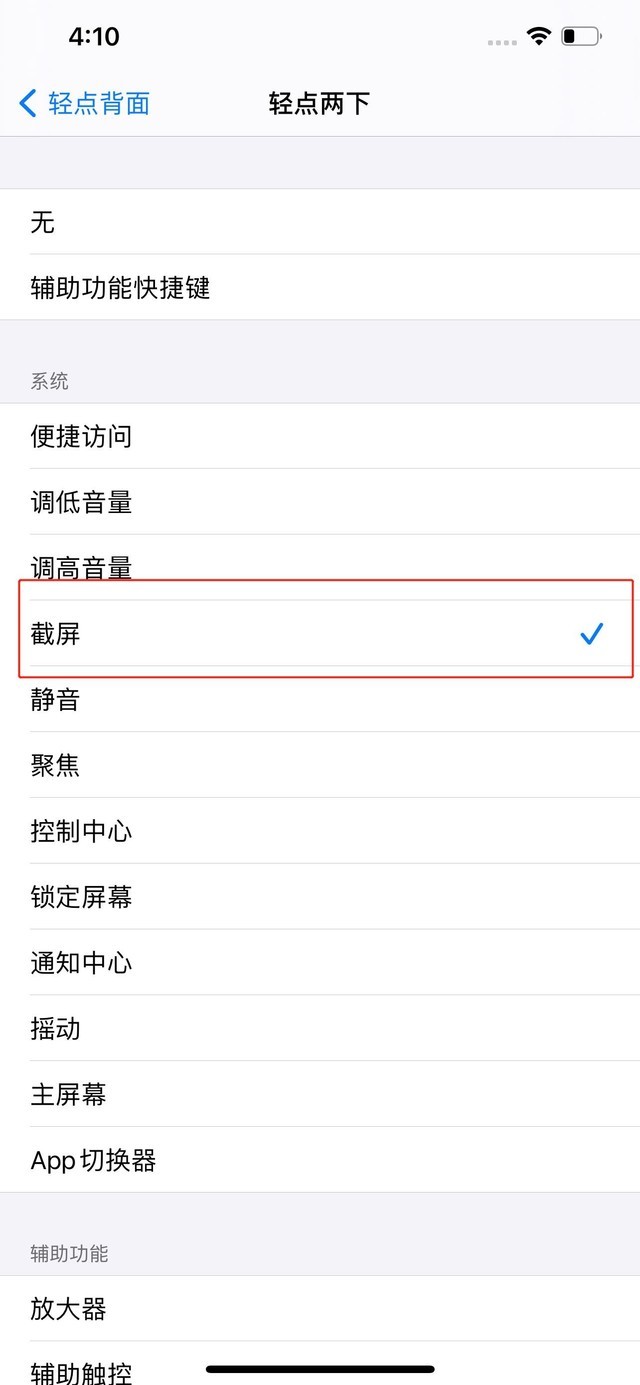The image size is (640, 1385).
Task: Tap the blue checkmark beside 截屏
Action: pyautogui.click(x=592, y=633)
